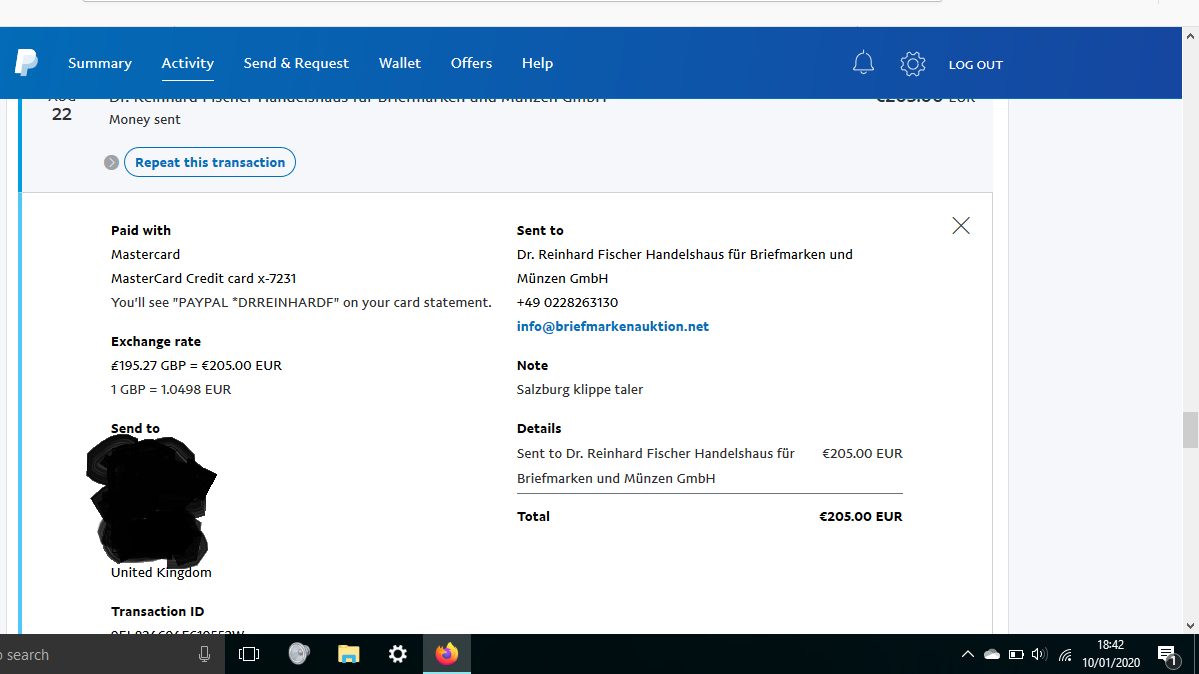Click the 'Transaction ID' heading
The height and width of the screenshot is (674, 1199).
click(x=158, y=611)
